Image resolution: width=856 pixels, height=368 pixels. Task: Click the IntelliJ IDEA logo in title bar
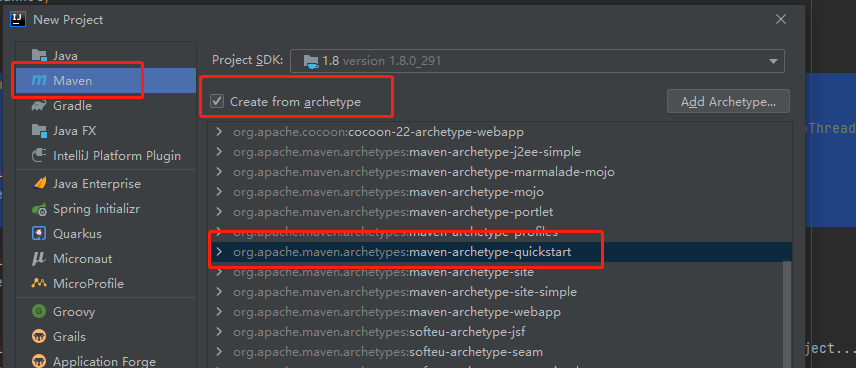pyautogui.click(x=18, y=20)
